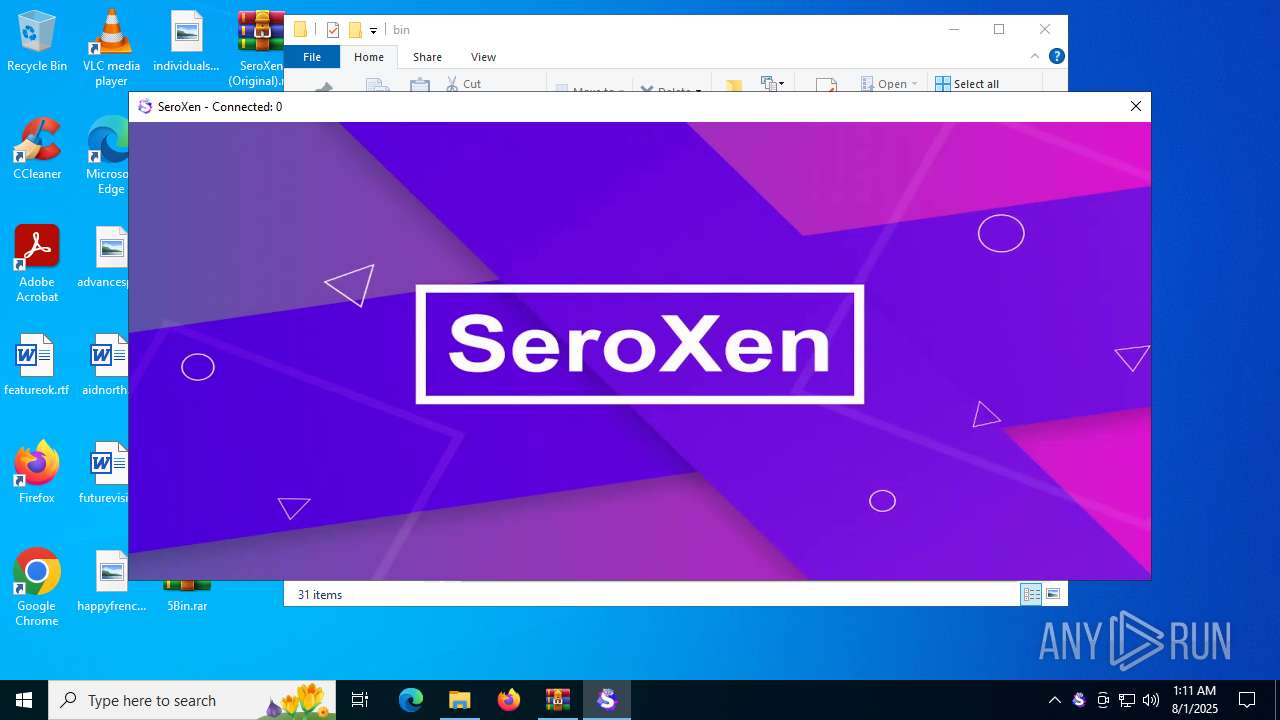
Task: Select 5Bin.rar archive on desktop
Action: [187, 597]
